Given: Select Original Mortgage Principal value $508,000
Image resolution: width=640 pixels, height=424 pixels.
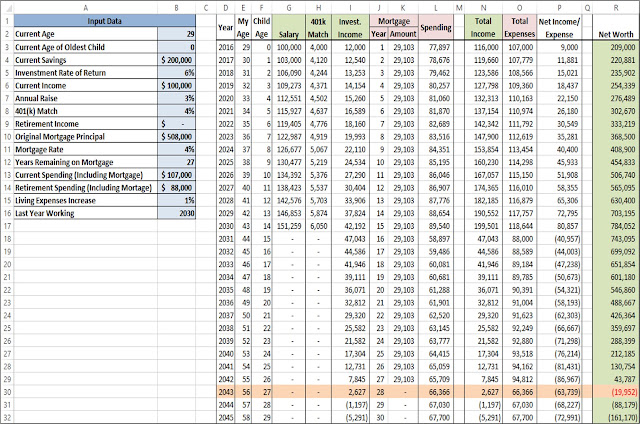Looking at the screenshot, I should (176, 136).
